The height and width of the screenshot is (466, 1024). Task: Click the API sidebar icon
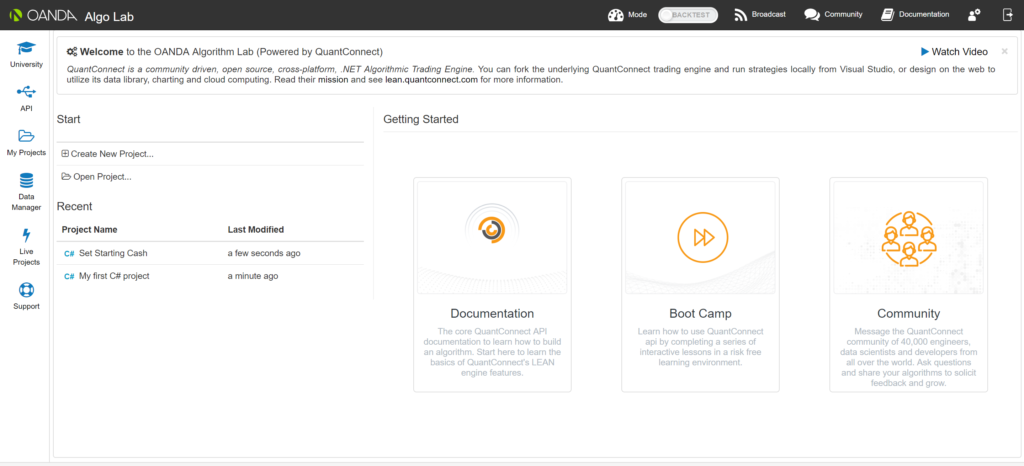[x=26, y=93]
